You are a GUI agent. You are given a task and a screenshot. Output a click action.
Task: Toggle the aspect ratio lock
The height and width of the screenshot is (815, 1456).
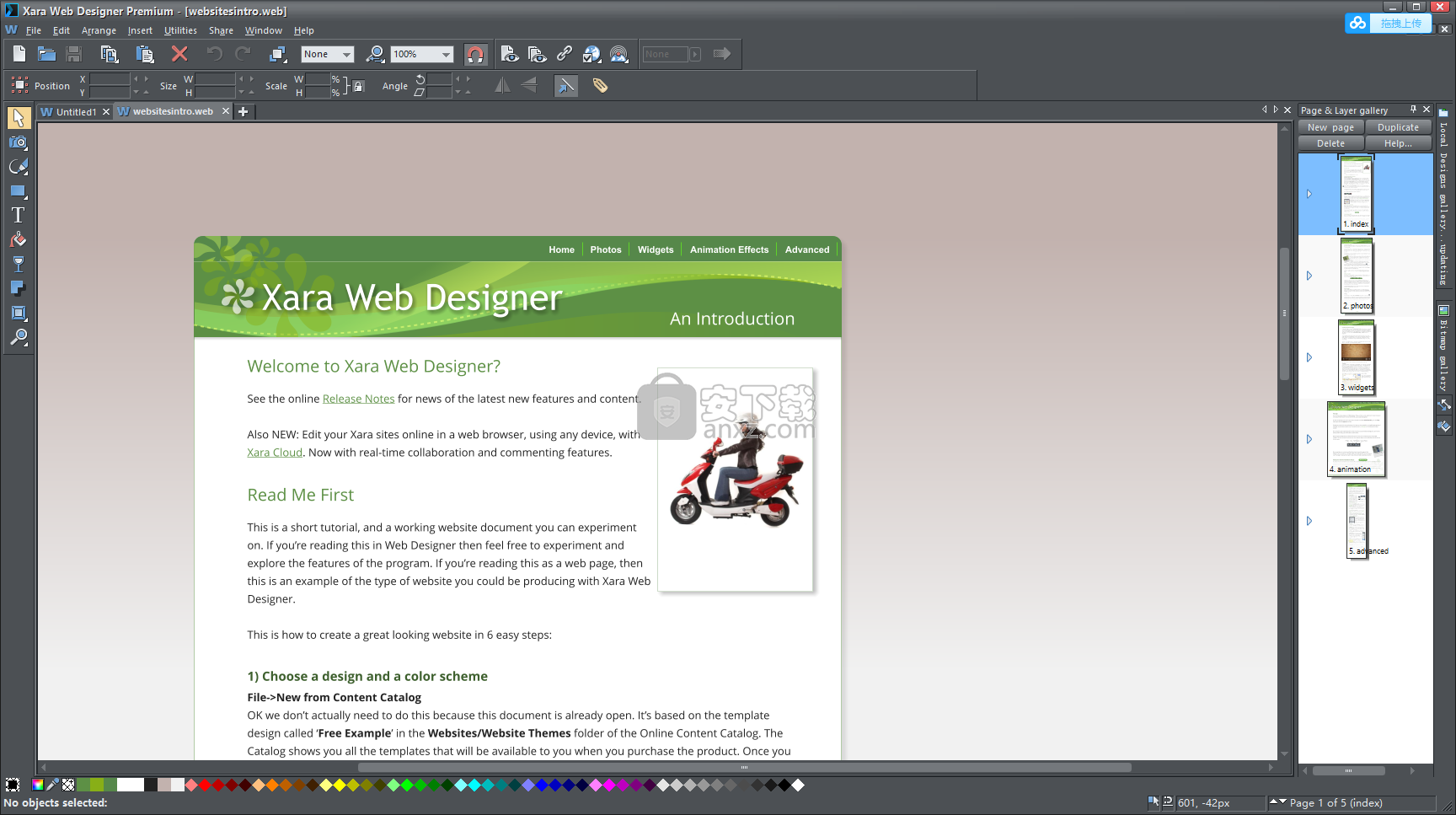click(358, 86)
